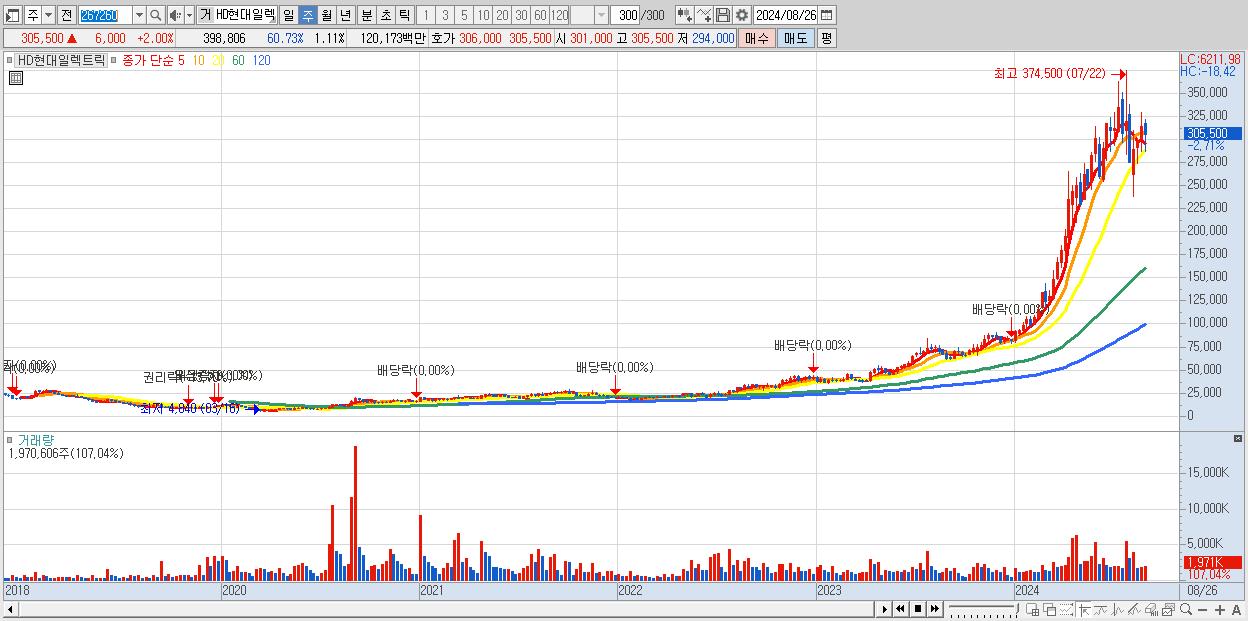Choose the 20 interval button
The image size is (1248, 621).
click(502, 15)
